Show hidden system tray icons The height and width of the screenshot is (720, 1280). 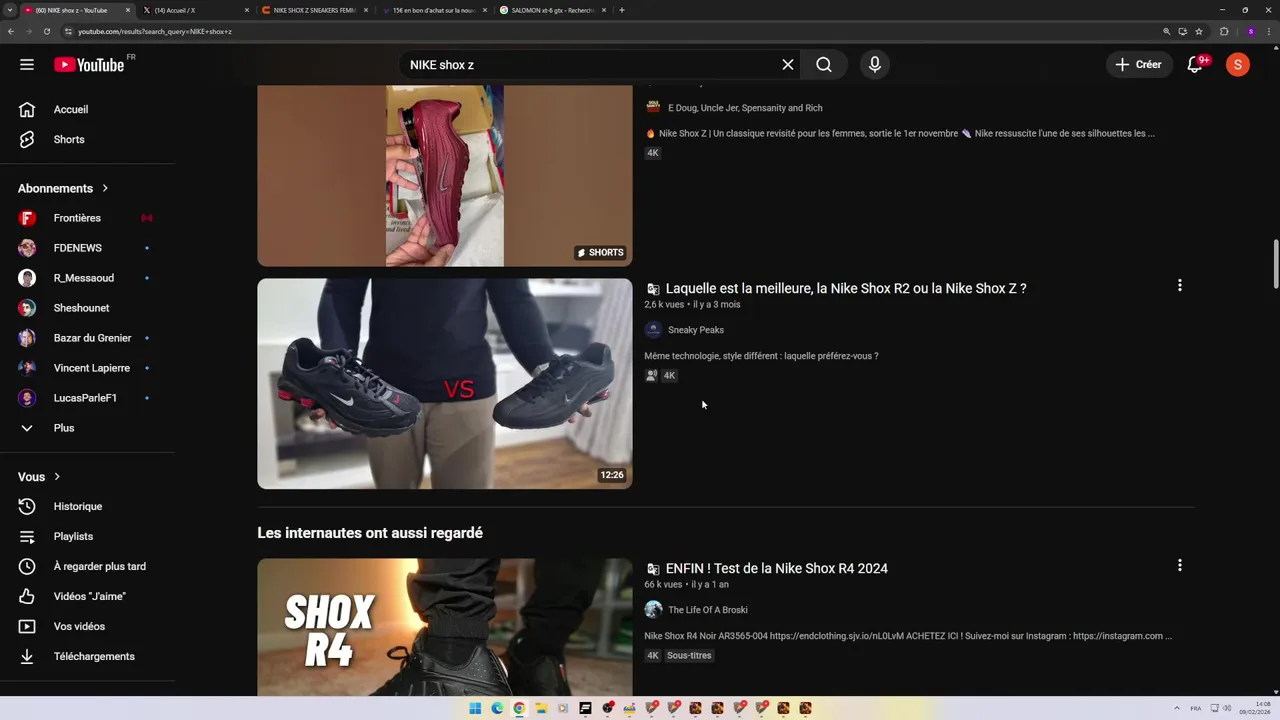coord(1177,708)
